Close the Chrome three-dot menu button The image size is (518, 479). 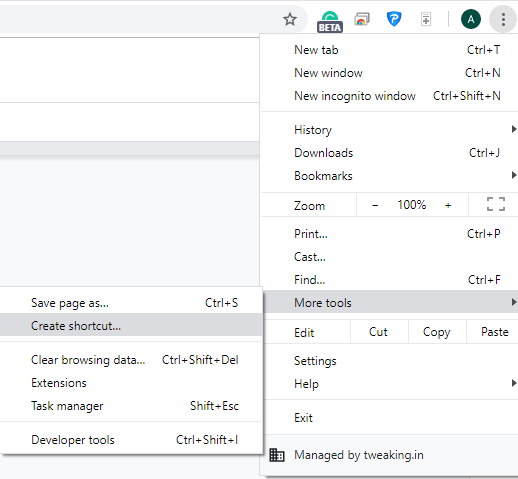(503, 19)
